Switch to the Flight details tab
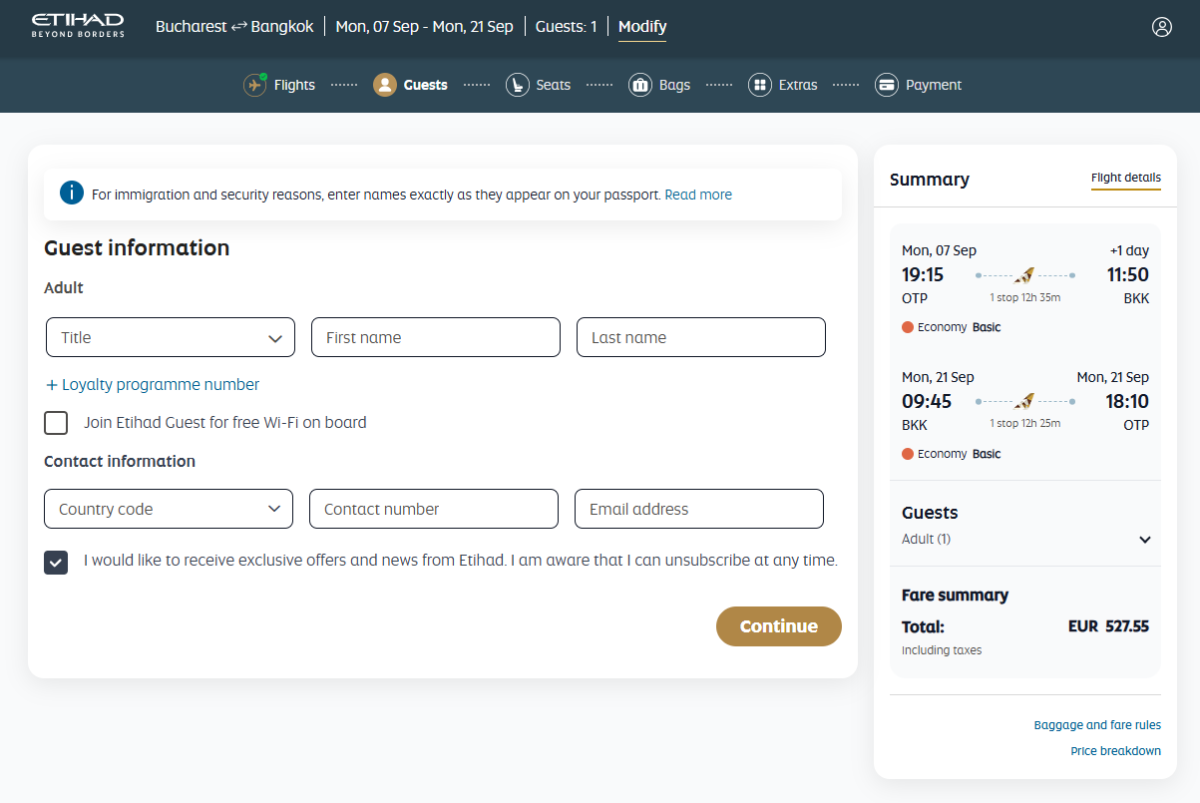This screenshot has height=803, width=1200. point(1125,178)
